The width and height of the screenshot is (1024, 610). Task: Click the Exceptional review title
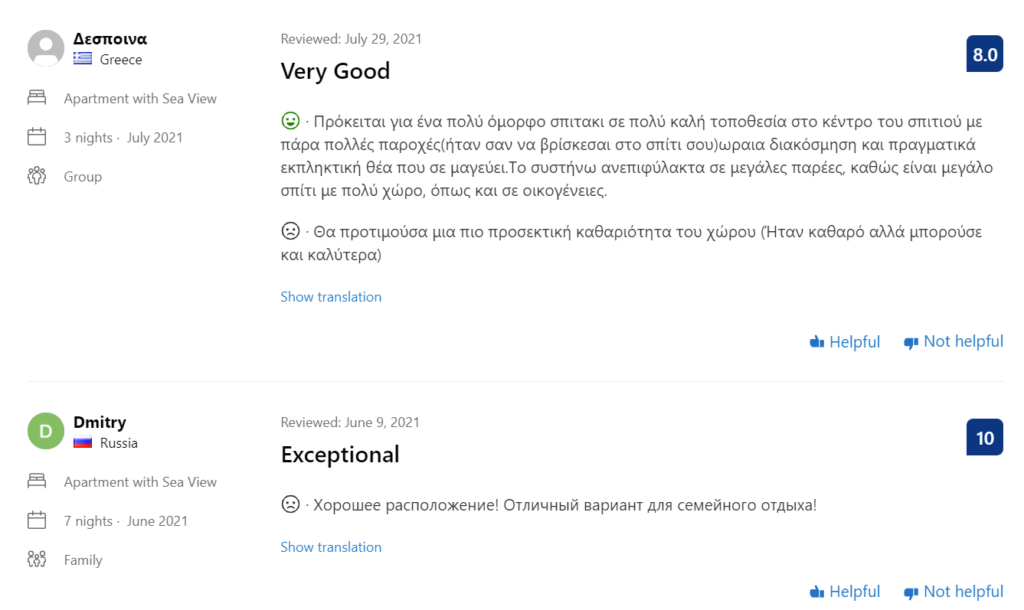340,454
